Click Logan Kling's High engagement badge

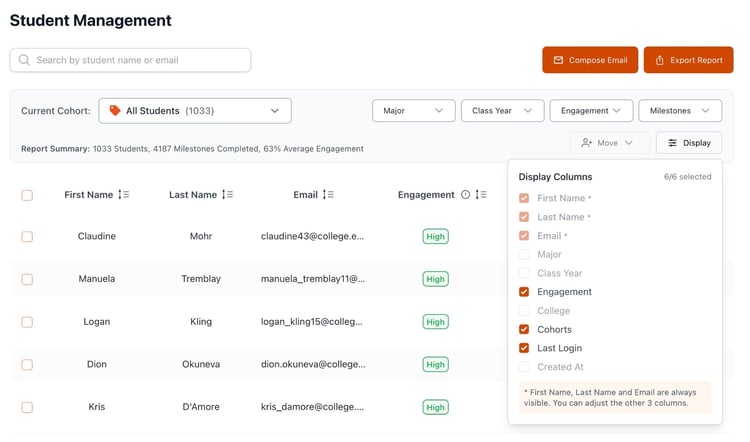click(435, 322)
